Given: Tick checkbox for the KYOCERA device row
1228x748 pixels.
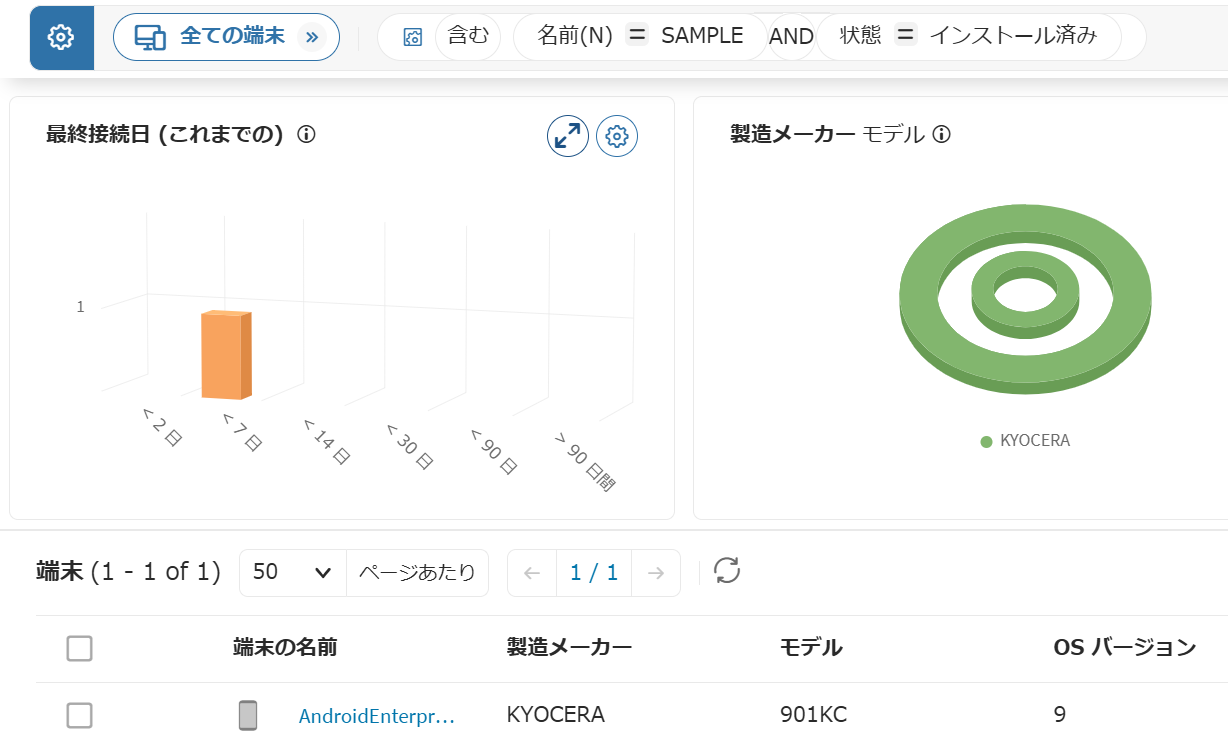Looking at the screenshot, I should pyautogui.click(x=79, y=715).
